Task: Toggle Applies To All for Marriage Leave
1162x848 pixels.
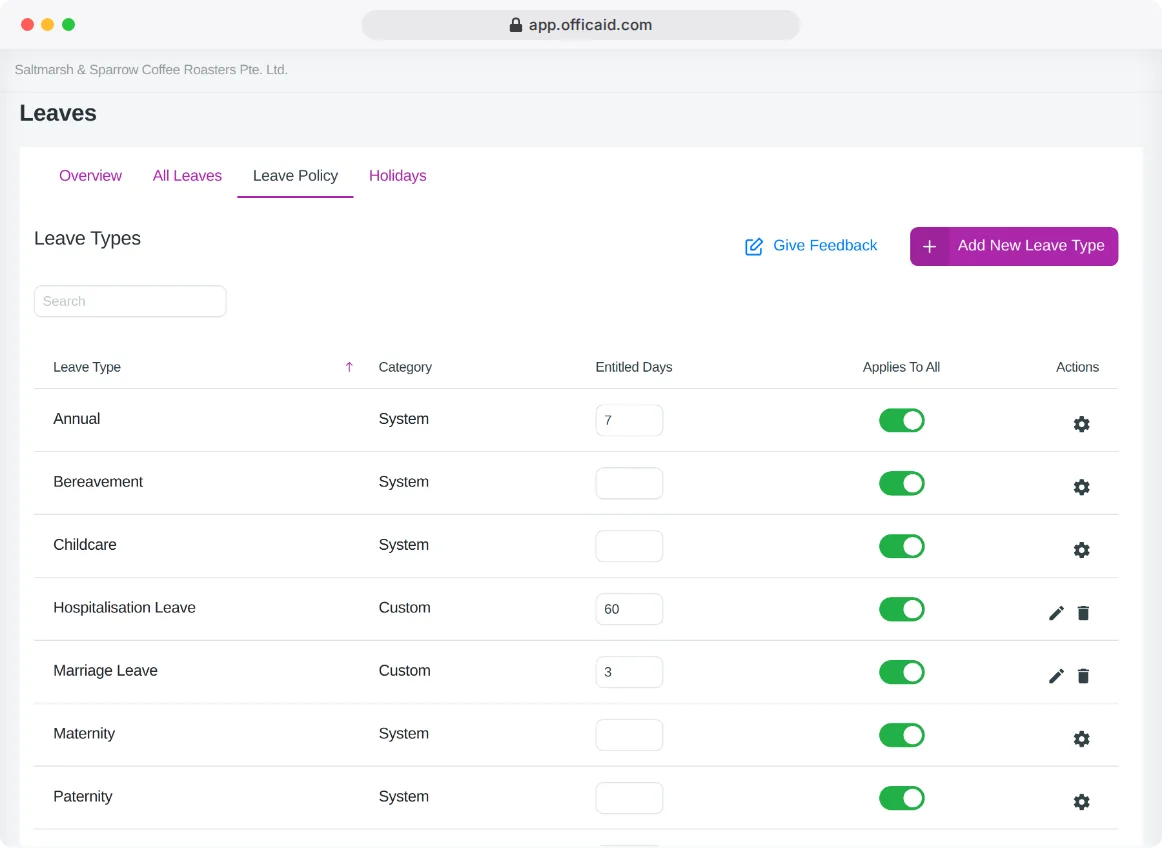Action: click(x=901, y=672)
